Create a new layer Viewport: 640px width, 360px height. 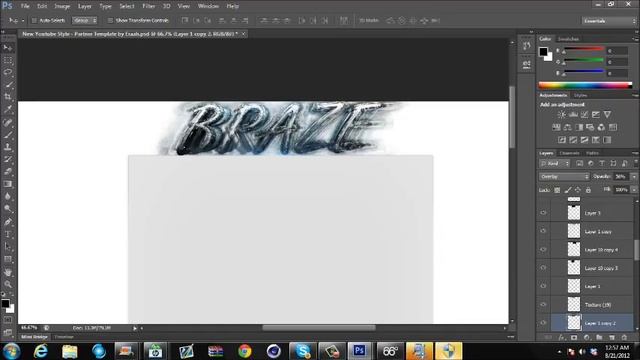611,338
